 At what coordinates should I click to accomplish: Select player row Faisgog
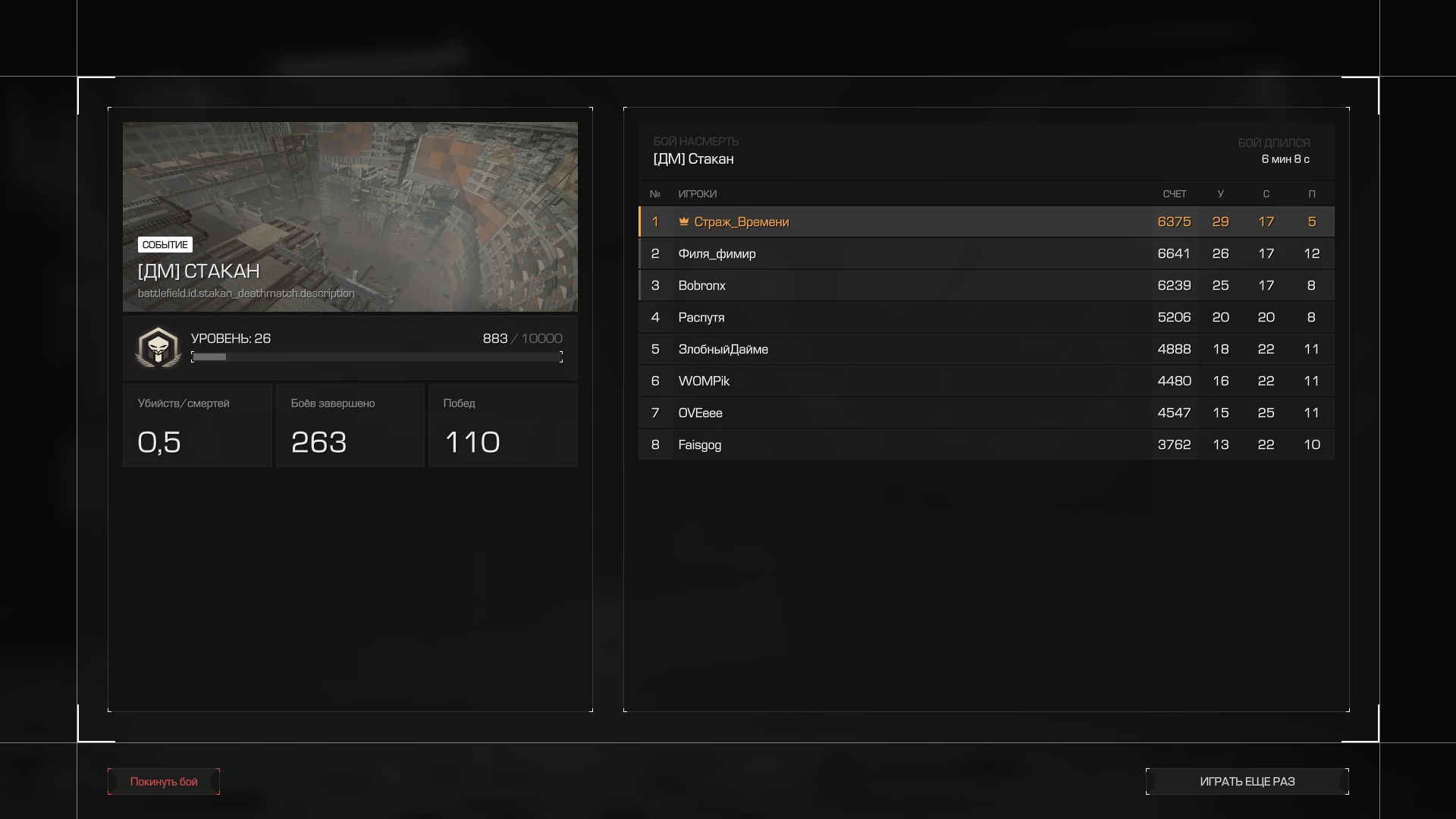click(987, 445)
